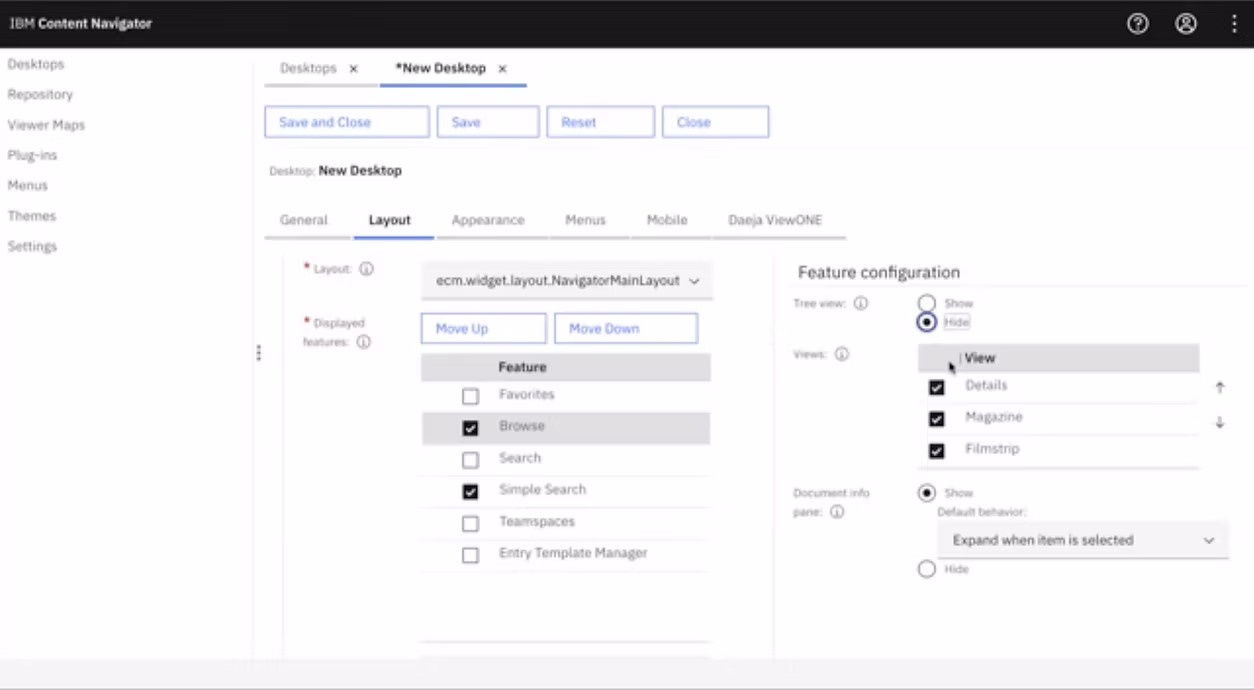Select Hide radio for Tree view
The height and width of the screenshot is (690, 1254).
click(x=926, y=322)
